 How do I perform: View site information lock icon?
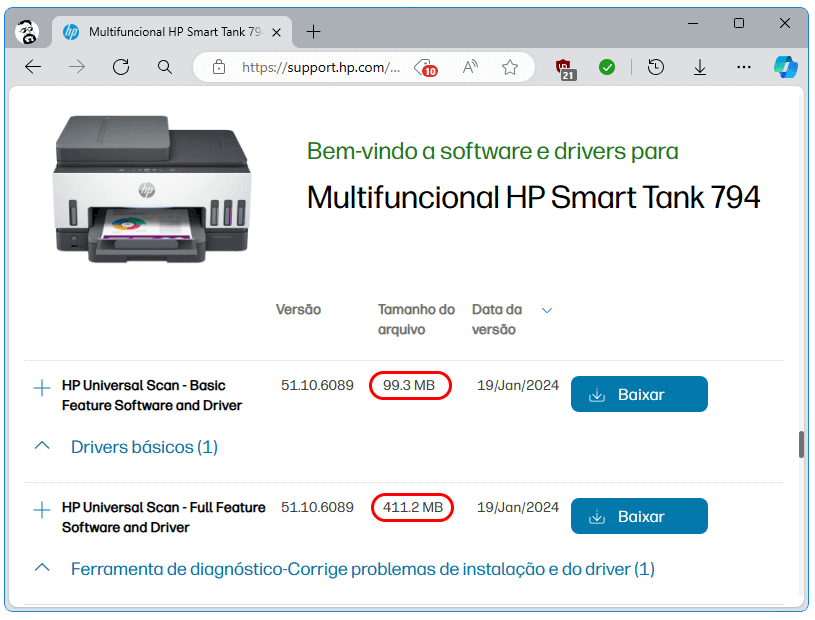tap(219, 67)
